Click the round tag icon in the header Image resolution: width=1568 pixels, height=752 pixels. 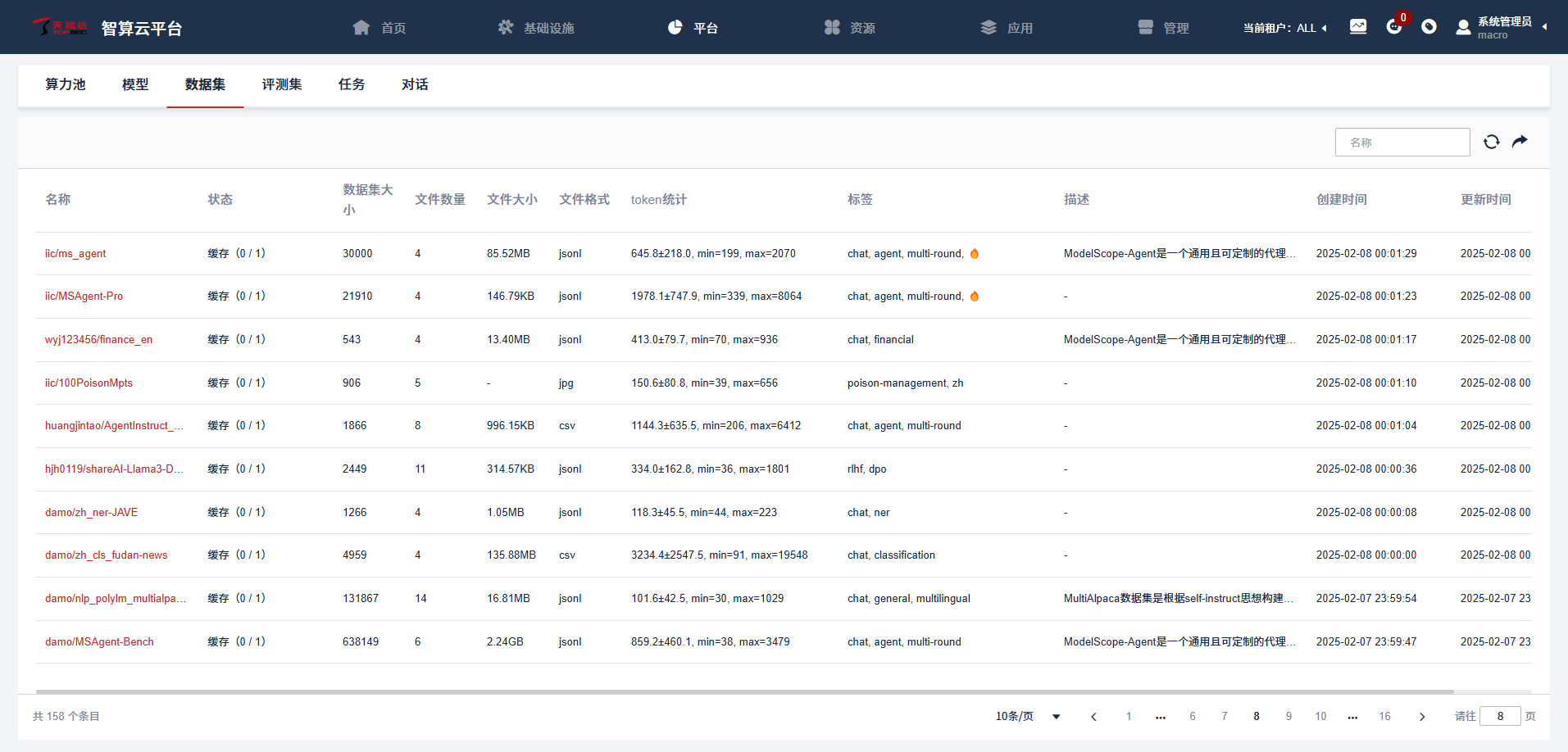(x=1429, y=27)
